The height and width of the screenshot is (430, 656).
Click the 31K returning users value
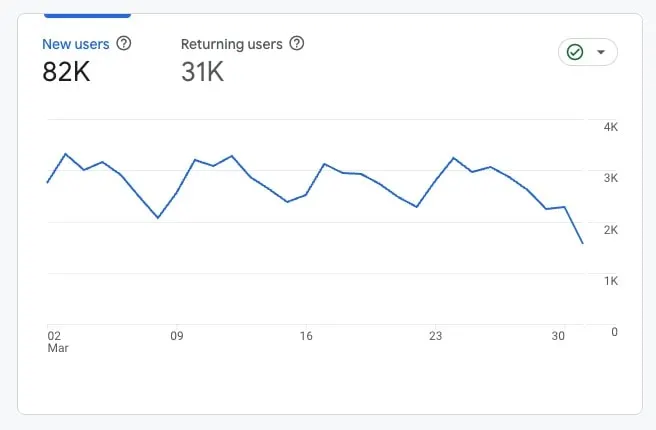202,72
